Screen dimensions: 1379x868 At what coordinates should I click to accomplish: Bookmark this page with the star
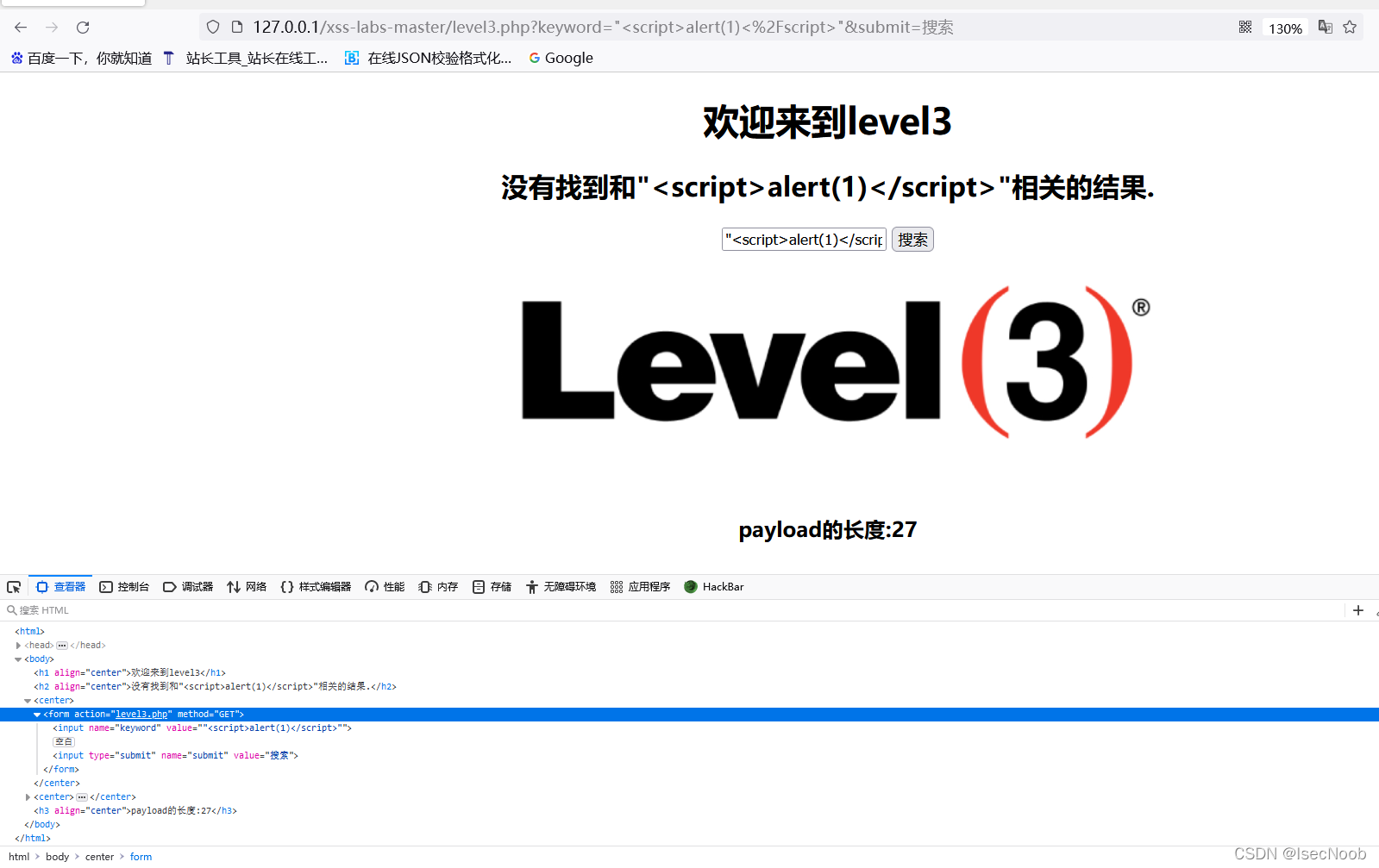(1350, 28)
